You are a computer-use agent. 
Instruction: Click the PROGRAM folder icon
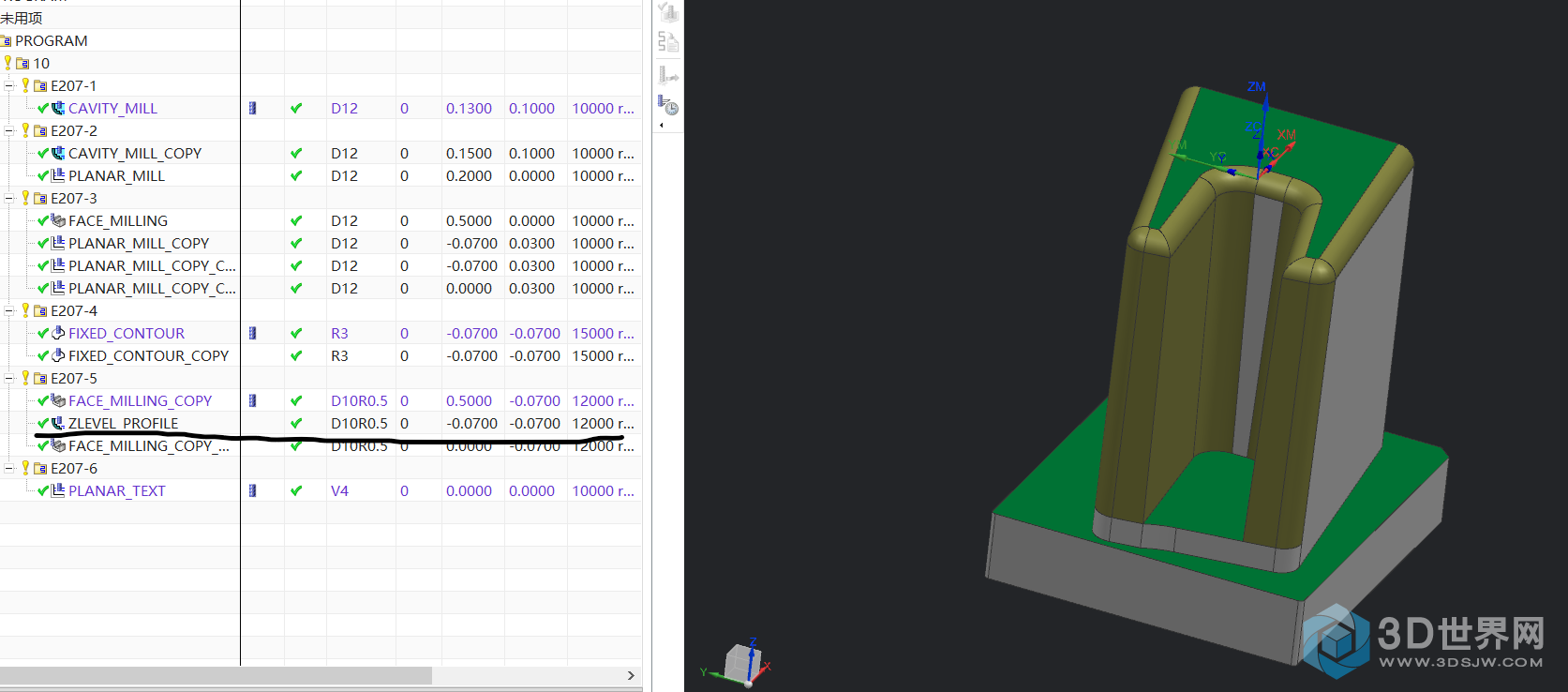click(x=6, y=40)
